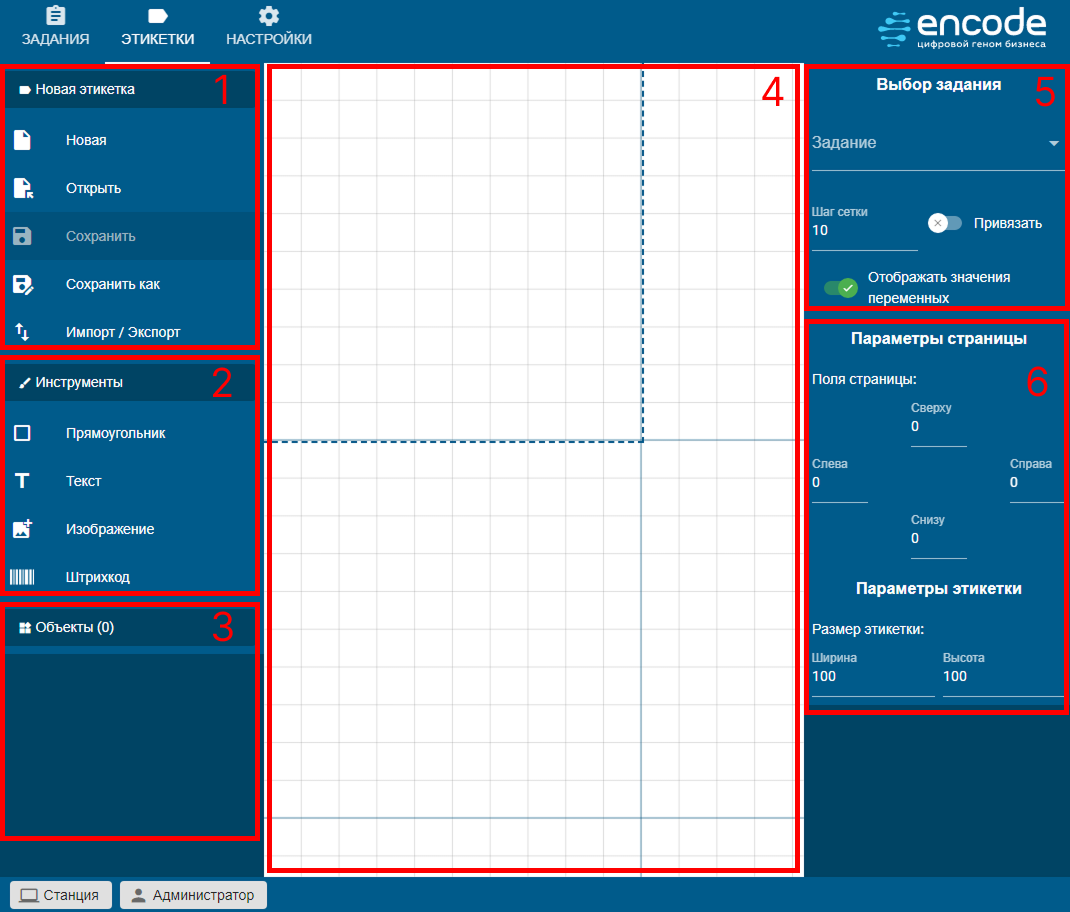
Task: Open the Задание dropdown
Action: pos(936,143)
